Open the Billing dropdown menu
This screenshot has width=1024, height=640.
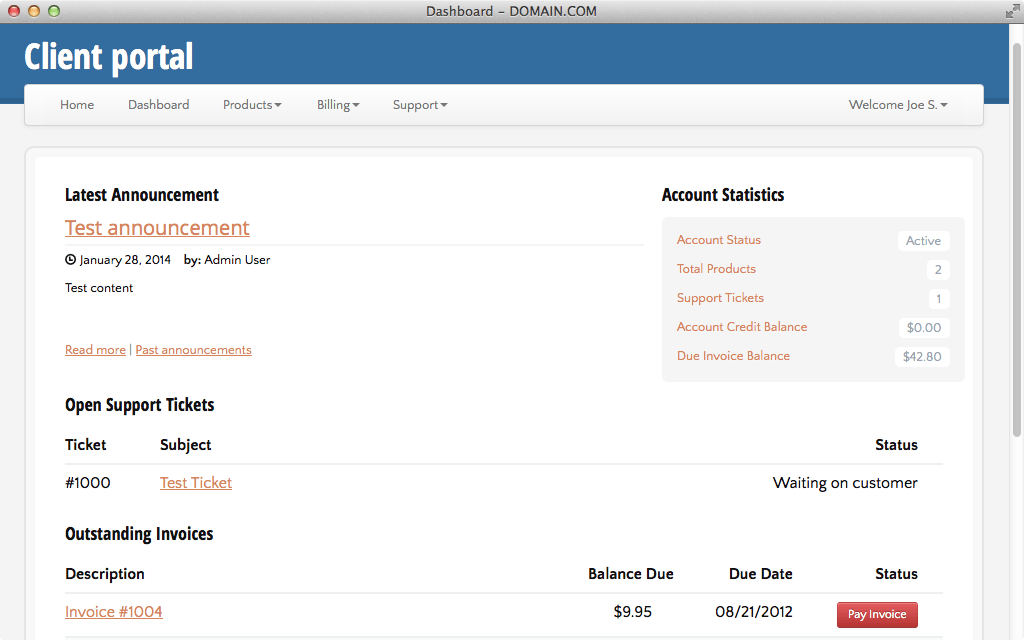tap(337, 105)
